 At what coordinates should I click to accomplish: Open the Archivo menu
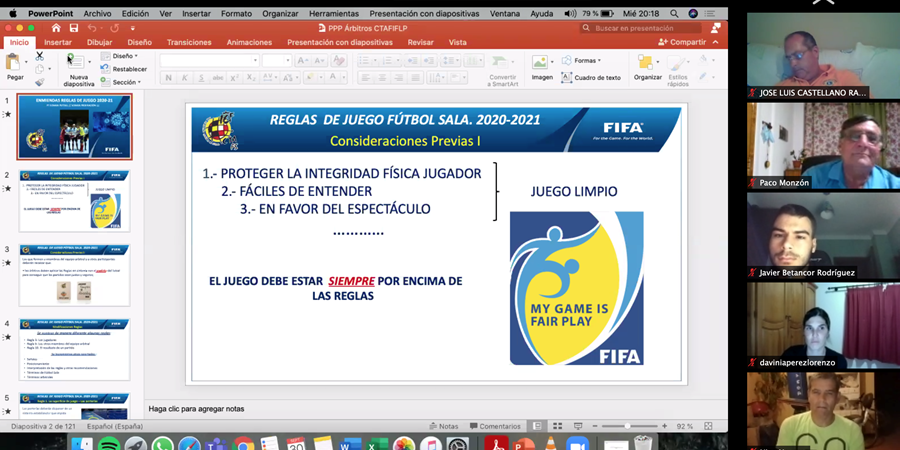point(98,13)
